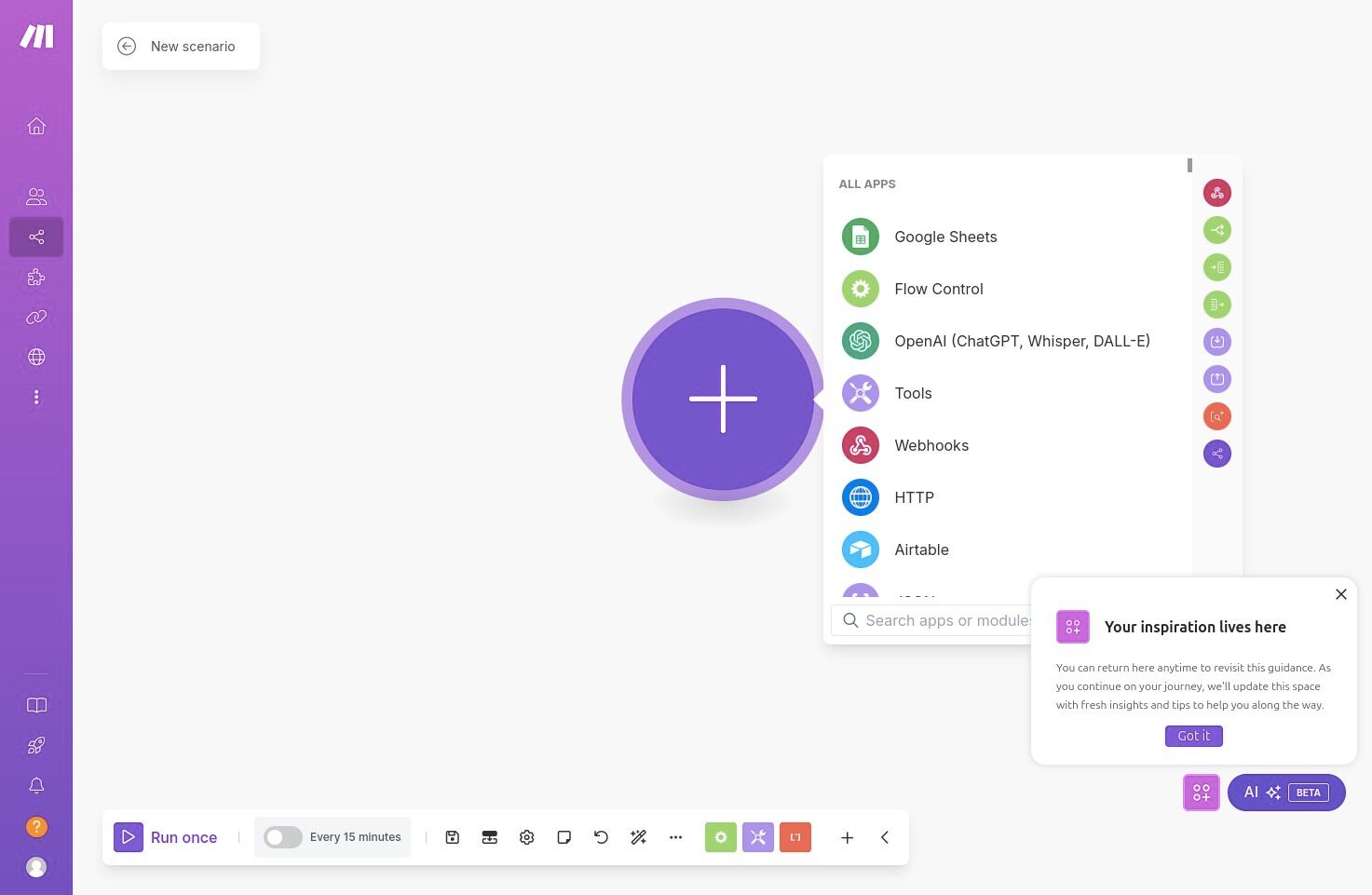Undo the last scenario change

[x=601, y=837]
